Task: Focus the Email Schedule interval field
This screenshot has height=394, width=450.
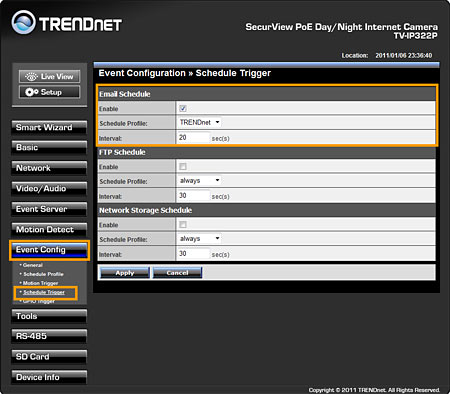Action: pos(194,137)
